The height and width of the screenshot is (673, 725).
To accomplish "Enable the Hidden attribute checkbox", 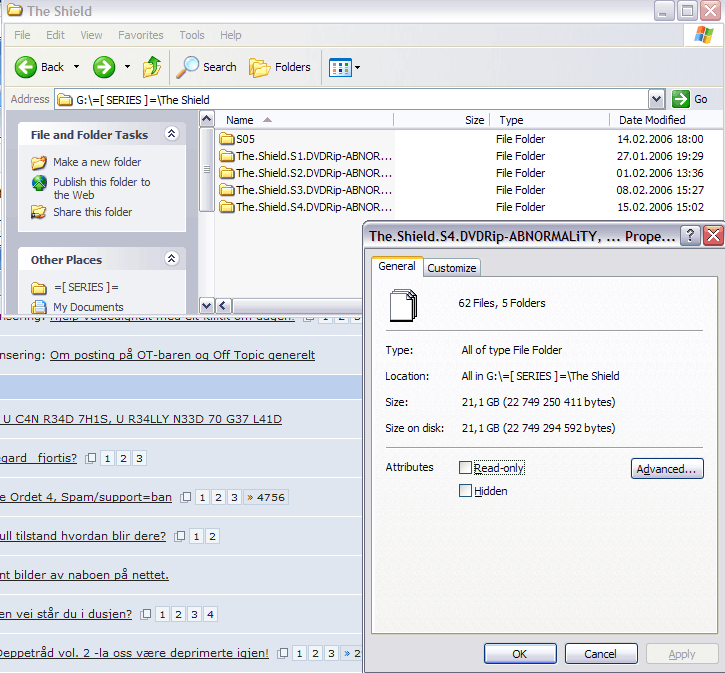I will (x=465, y=490).
